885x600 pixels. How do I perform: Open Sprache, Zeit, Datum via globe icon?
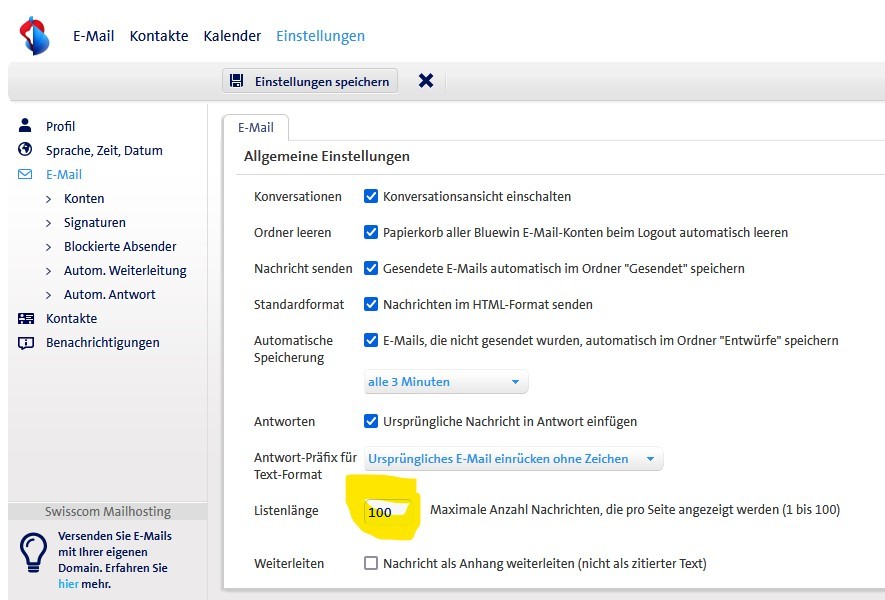25,149
